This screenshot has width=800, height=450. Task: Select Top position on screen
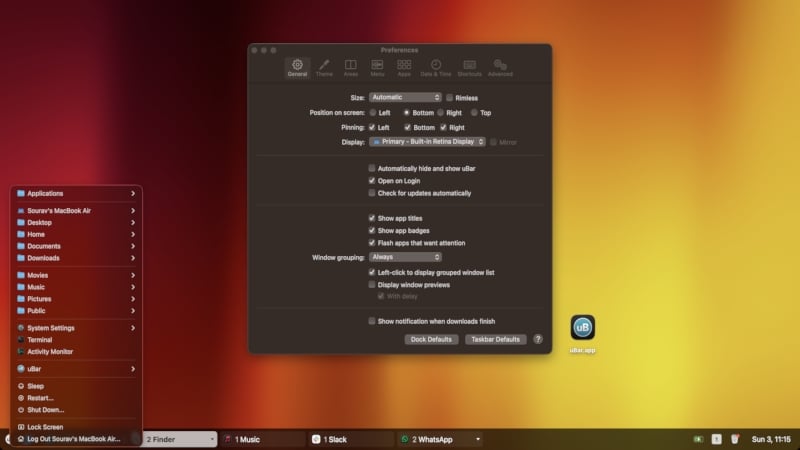[474, 112]
